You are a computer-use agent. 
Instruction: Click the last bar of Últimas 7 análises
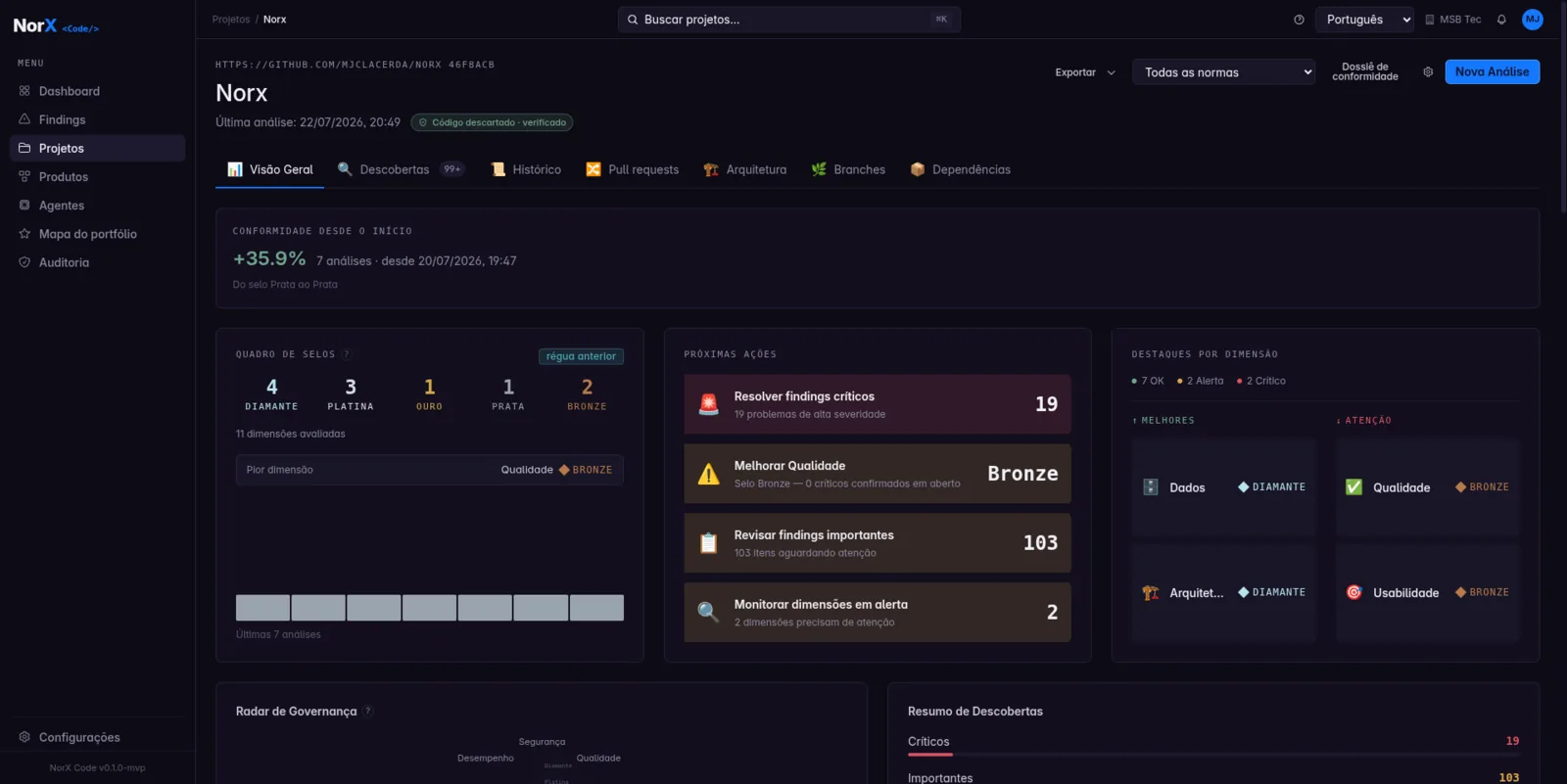coord(596,608)
